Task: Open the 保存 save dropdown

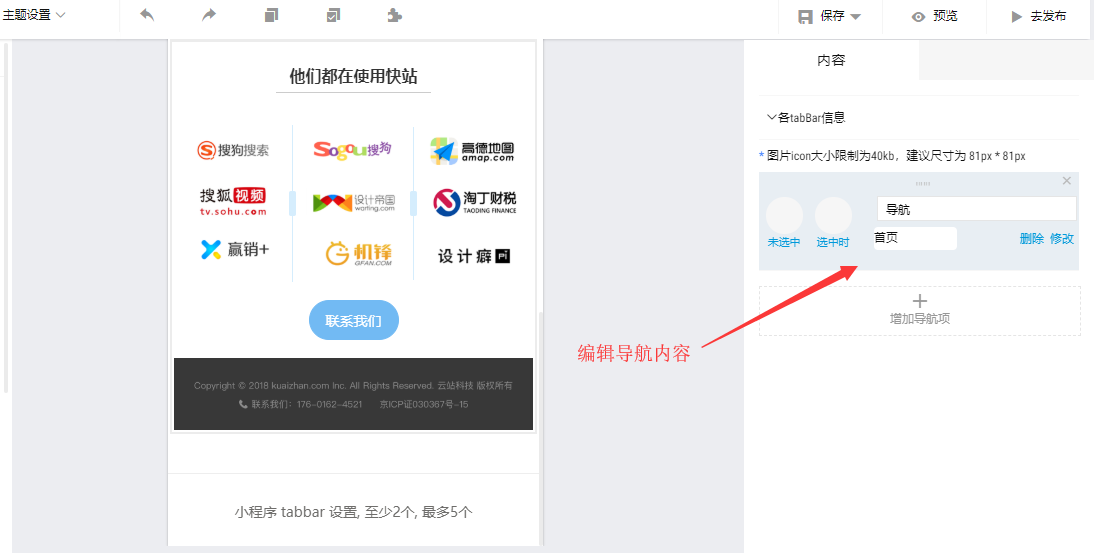Action: [x=829, y=16]
